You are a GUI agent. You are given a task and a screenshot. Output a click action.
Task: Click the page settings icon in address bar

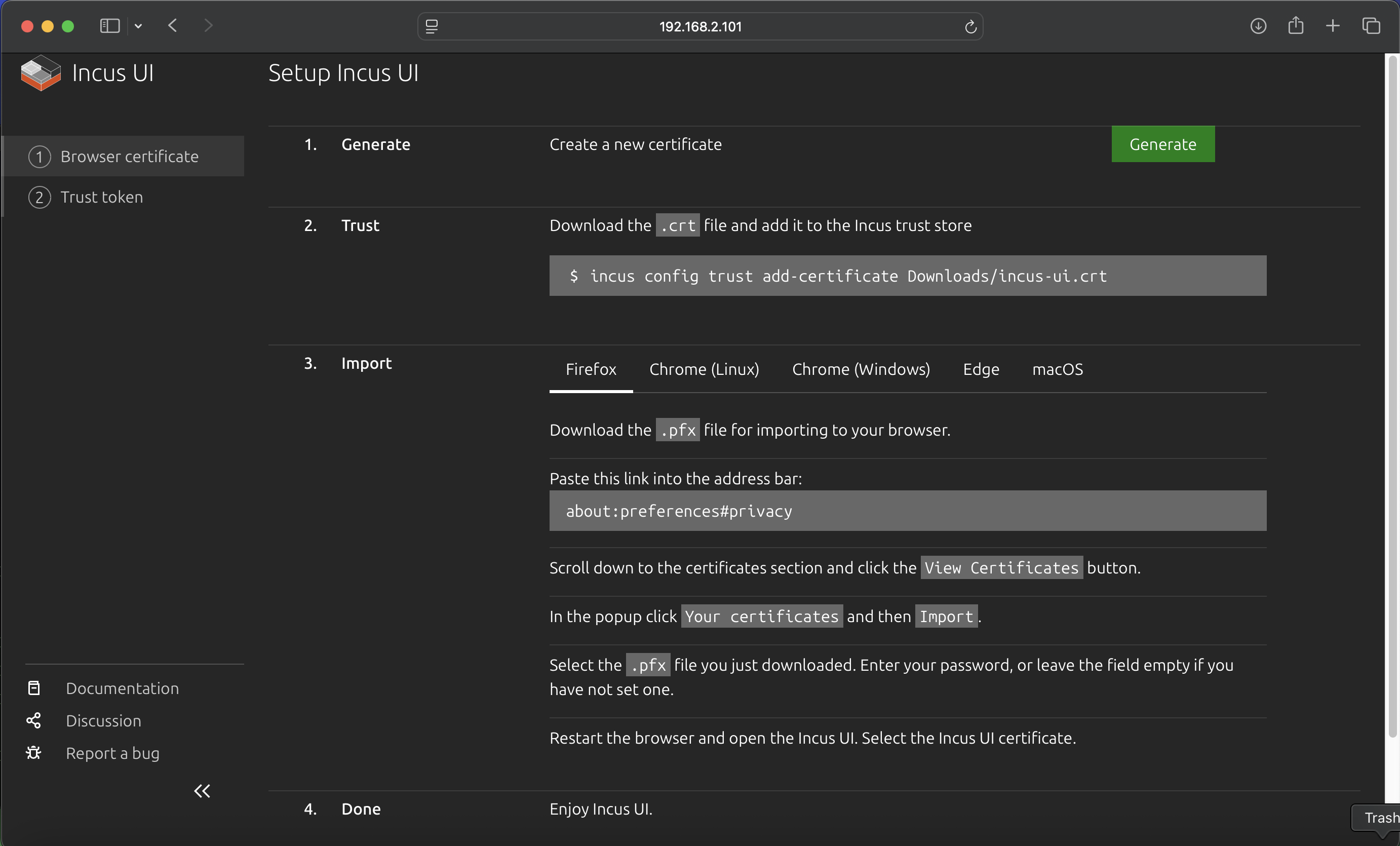432,27
